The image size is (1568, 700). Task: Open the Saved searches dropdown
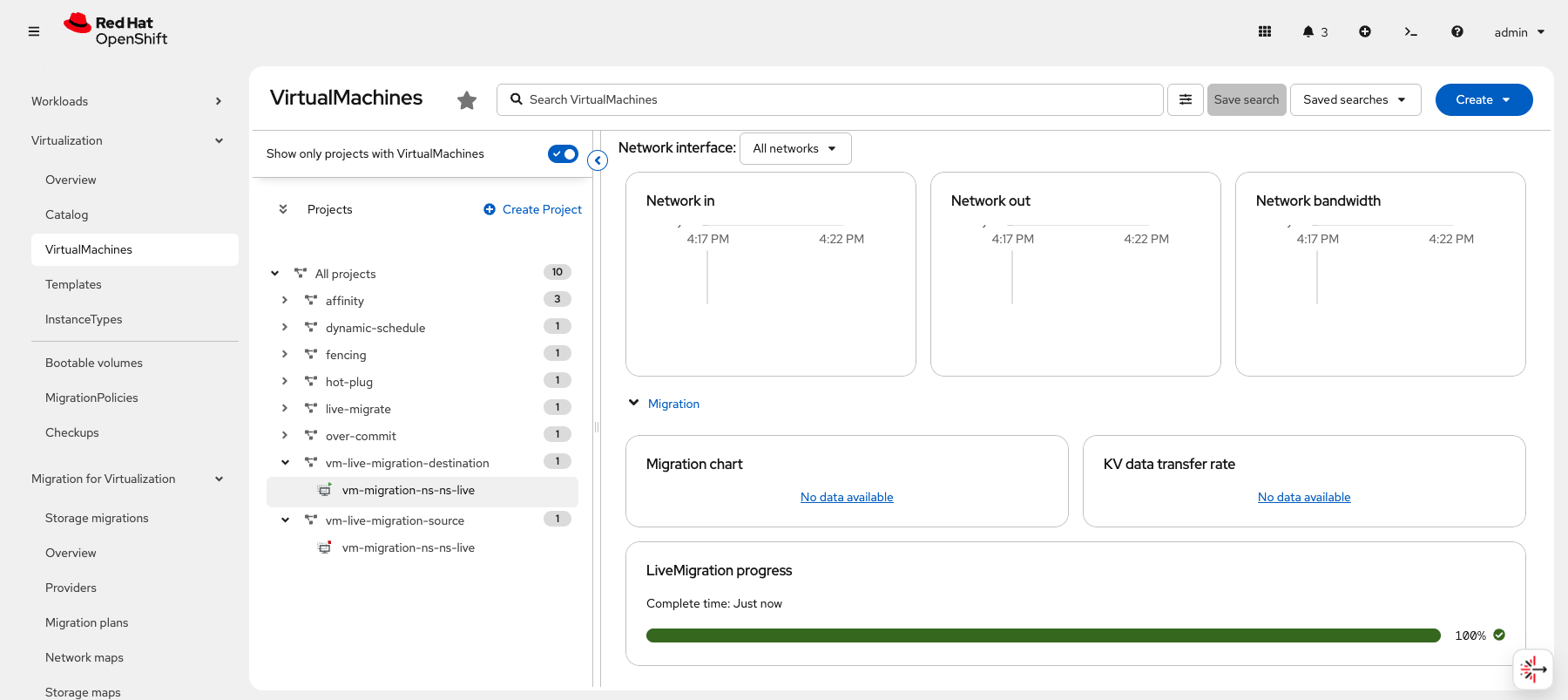pos(1355,99)
